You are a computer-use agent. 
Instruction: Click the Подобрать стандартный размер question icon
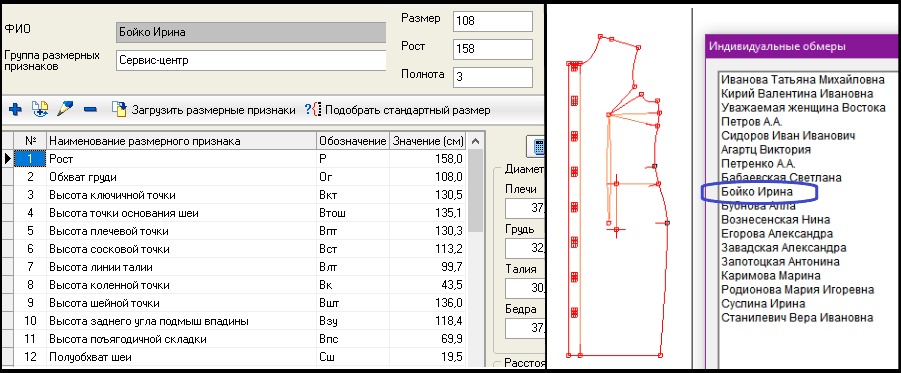point(313,109)
